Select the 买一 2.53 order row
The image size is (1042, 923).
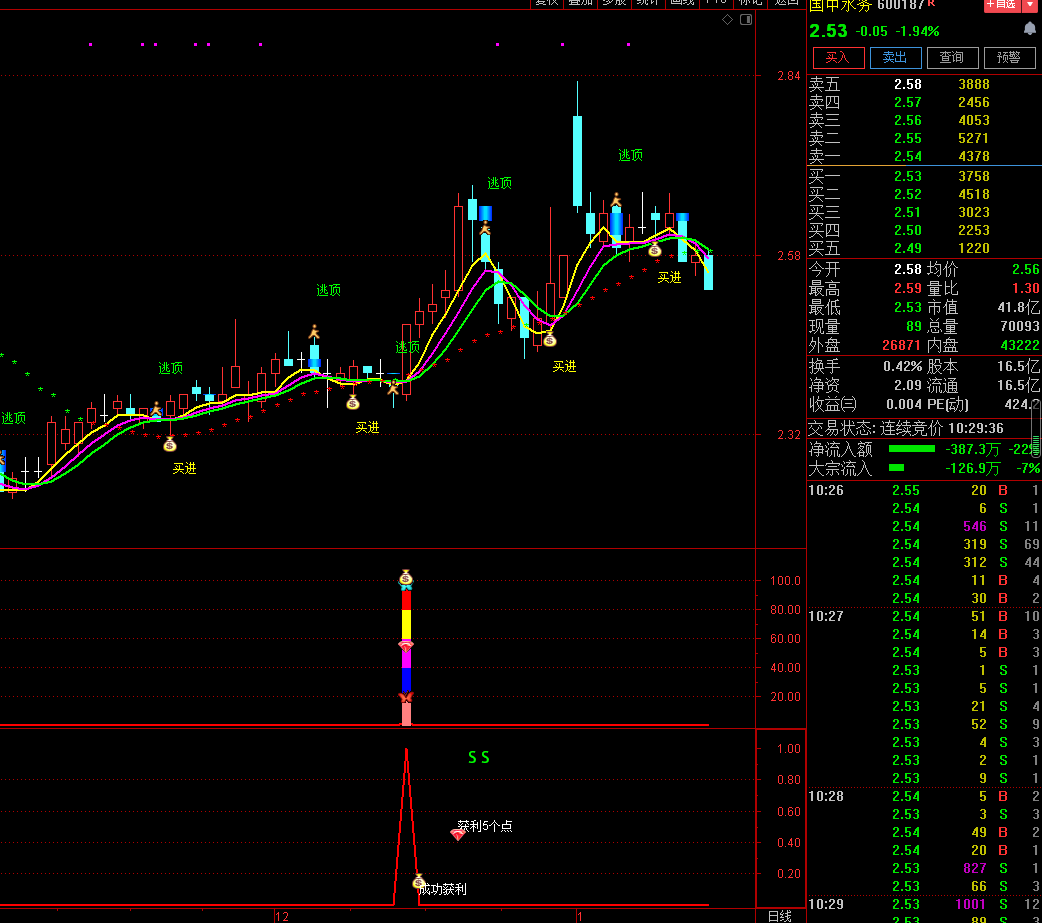[x=924, y=176]
